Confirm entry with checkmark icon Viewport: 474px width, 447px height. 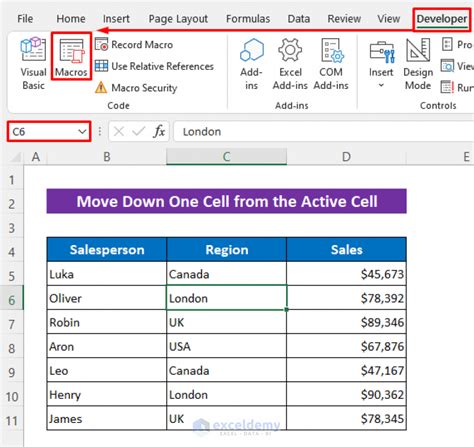click(x=138, y=132)
